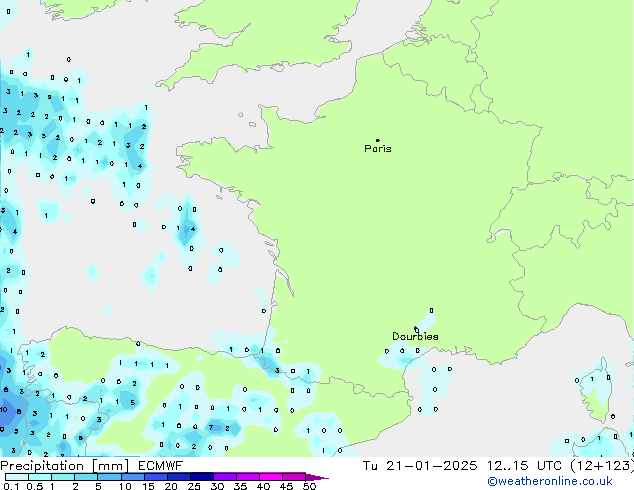
Task: Select the 20 mm legend color swatch
Action: click(x=179, y=477)
